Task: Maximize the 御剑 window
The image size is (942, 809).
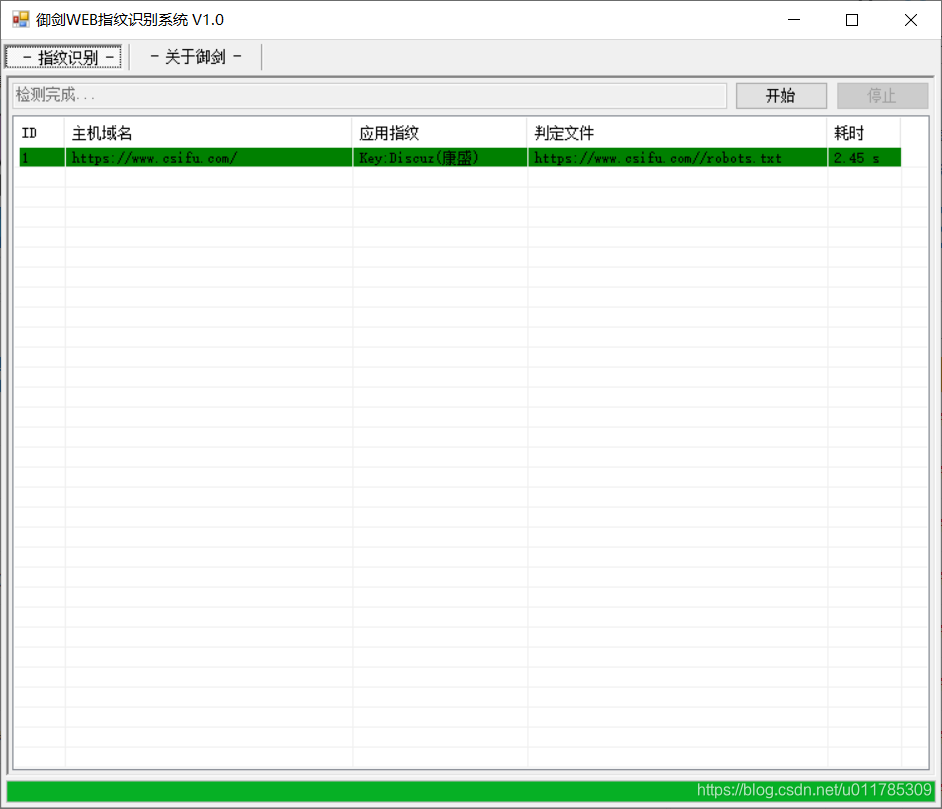Action: point(852,20)
